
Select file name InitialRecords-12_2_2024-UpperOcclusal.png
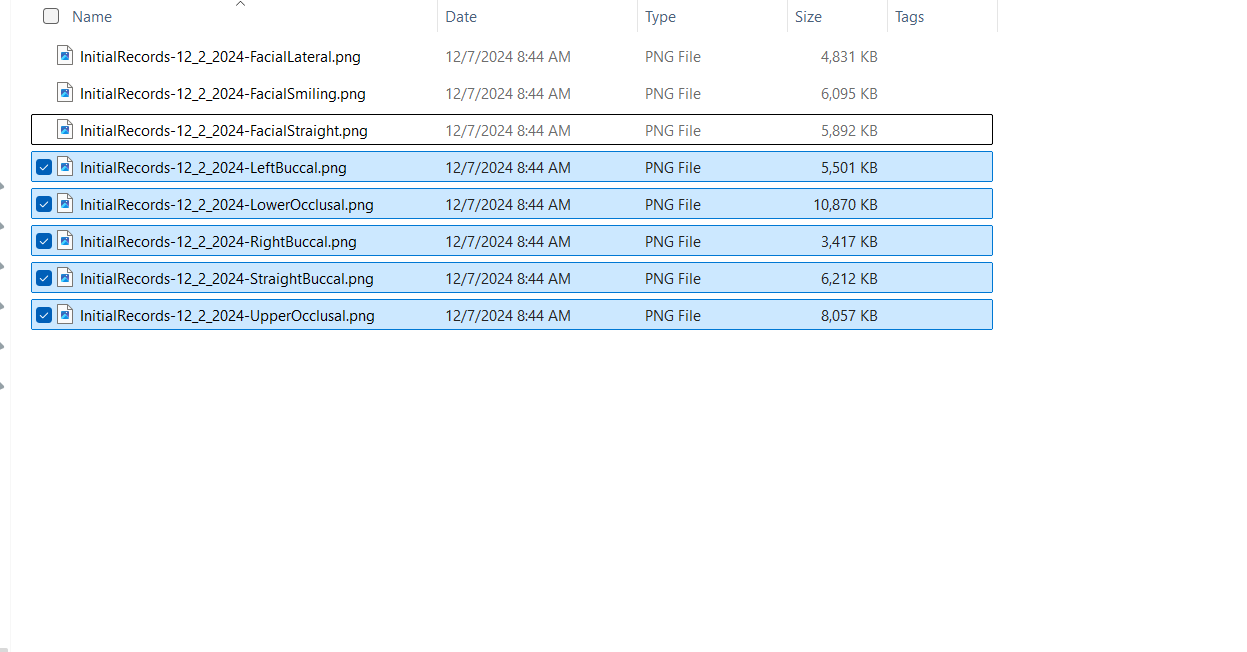click(x=227, y=316)
